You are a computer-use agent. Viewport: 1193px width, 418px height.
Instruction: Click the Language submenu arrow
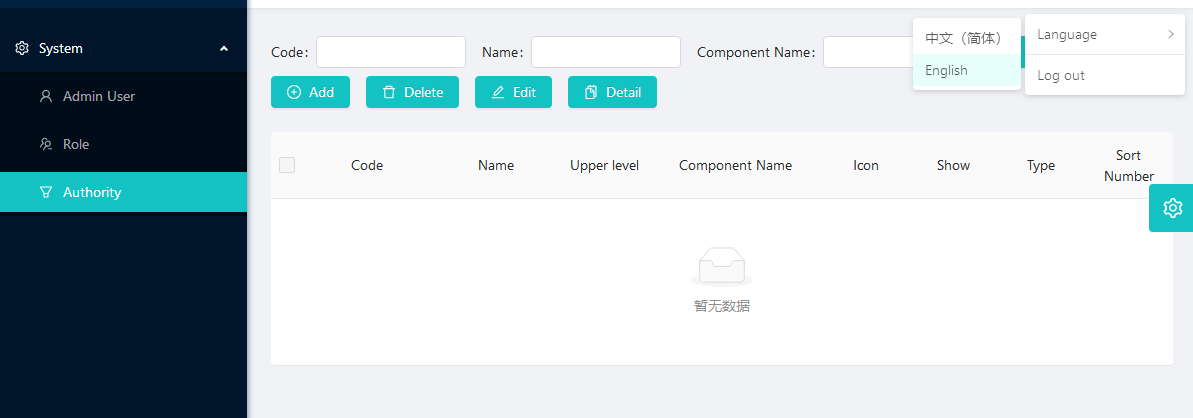click(x=1171, y=34)
